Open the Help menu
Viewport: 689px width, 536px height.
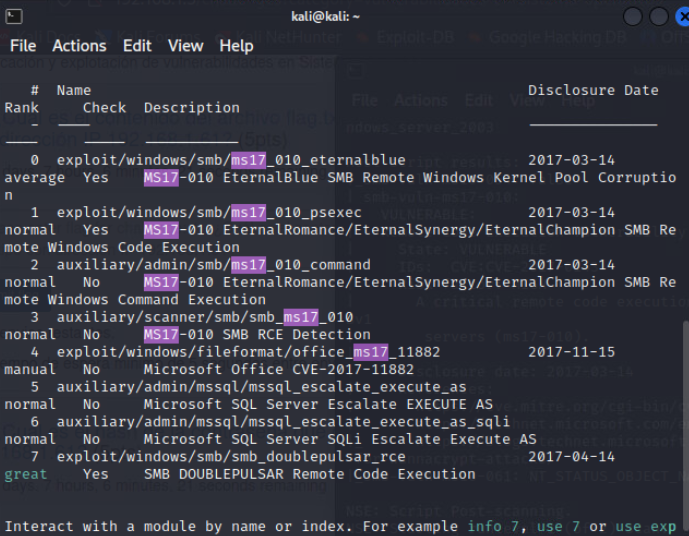click(236, 46)
